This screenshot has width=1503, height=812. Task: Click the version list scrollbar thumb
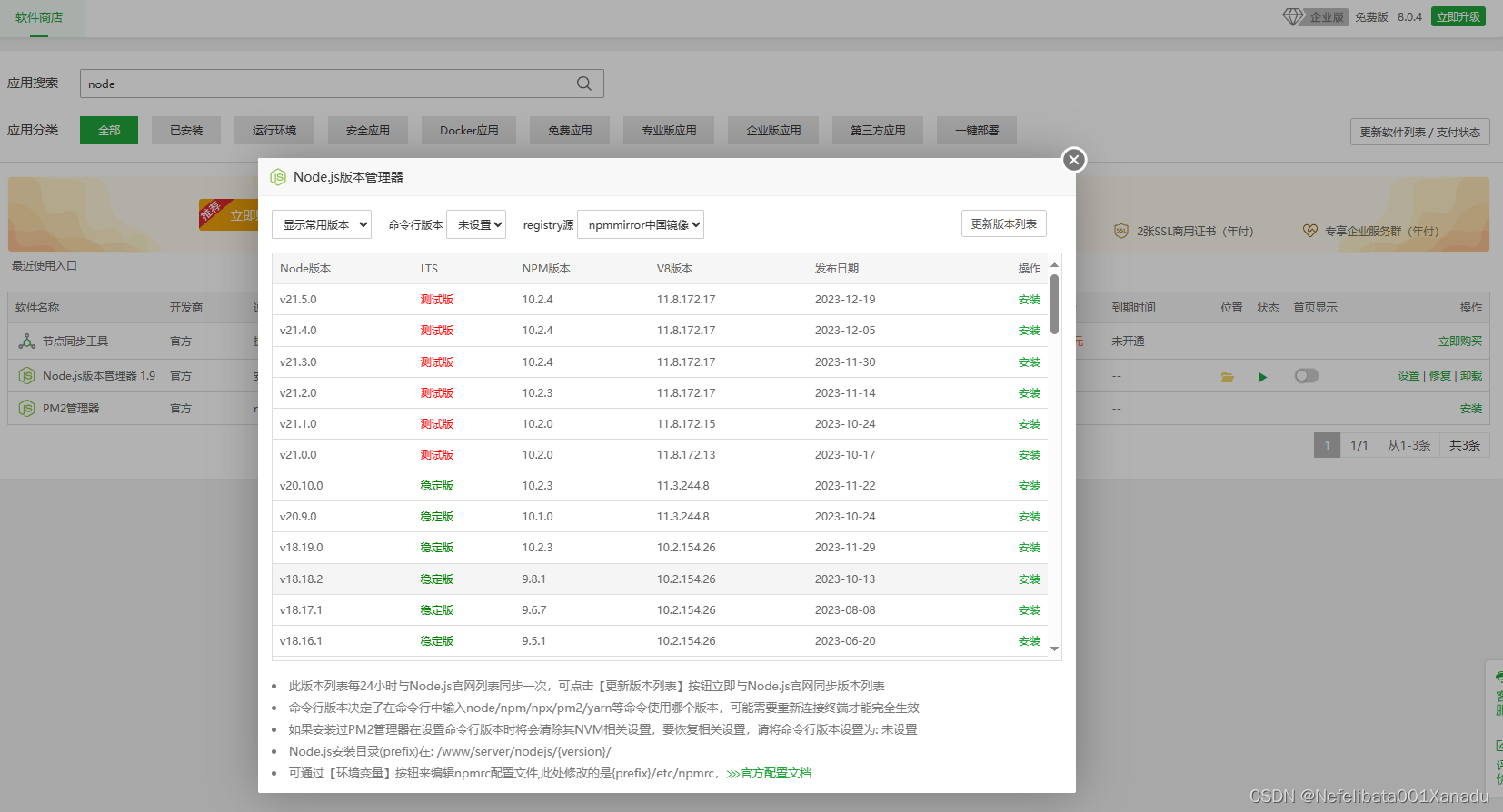(x=1054, y=304)
